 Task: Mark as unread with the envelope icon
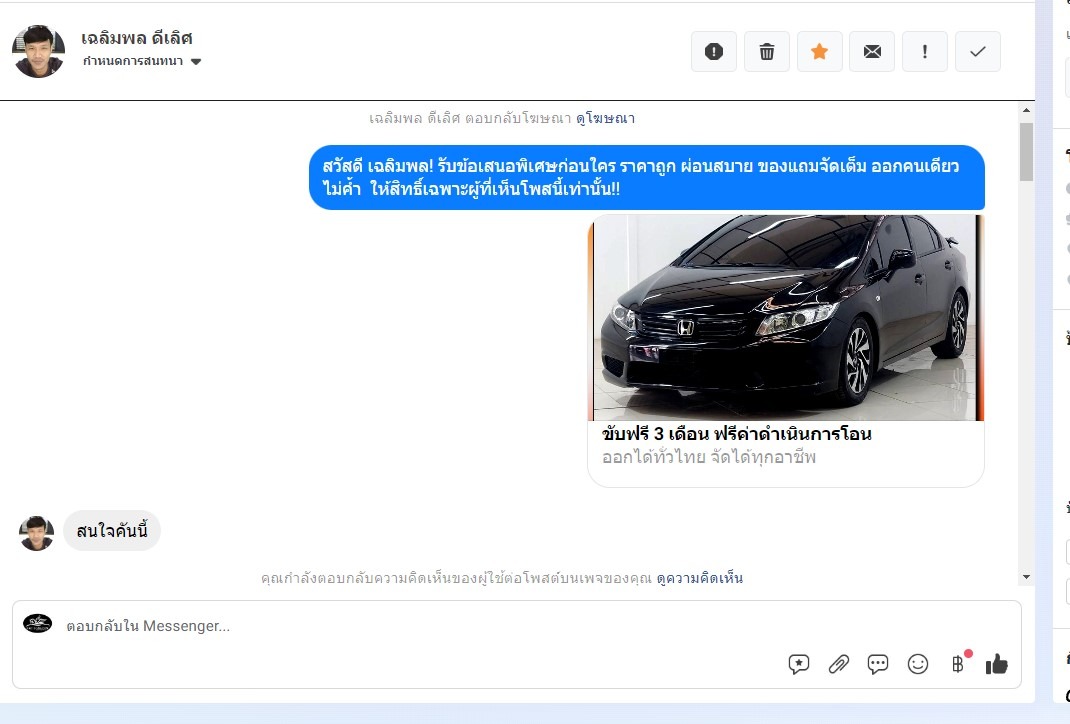(872, 51)
